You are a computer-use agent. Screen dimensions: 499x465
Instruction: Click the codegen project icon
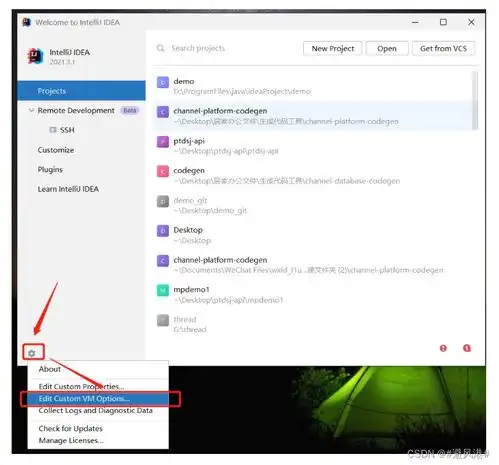(163, 171)
